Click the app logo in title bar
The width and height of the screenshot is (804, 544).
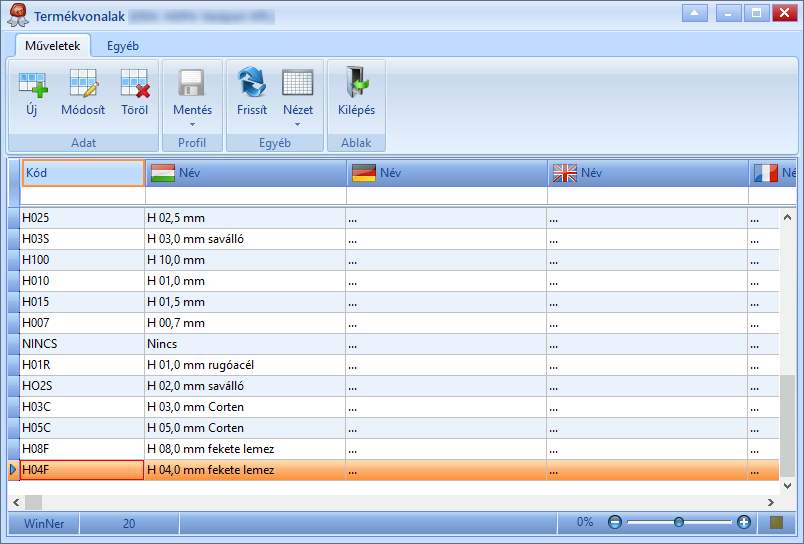coord(18,15)
